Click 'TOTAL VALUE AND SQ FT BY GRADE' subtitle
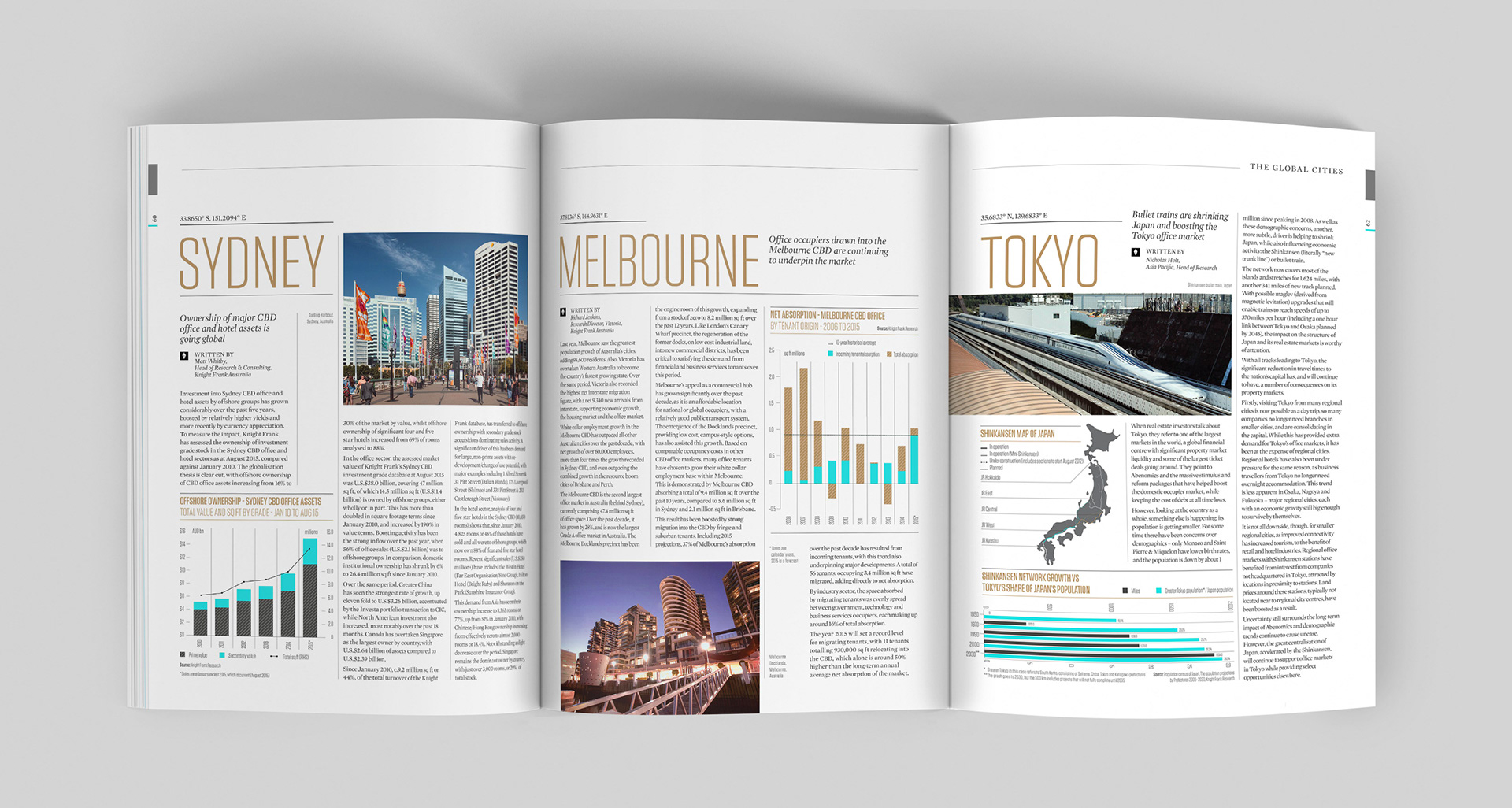 pos(249,513)
